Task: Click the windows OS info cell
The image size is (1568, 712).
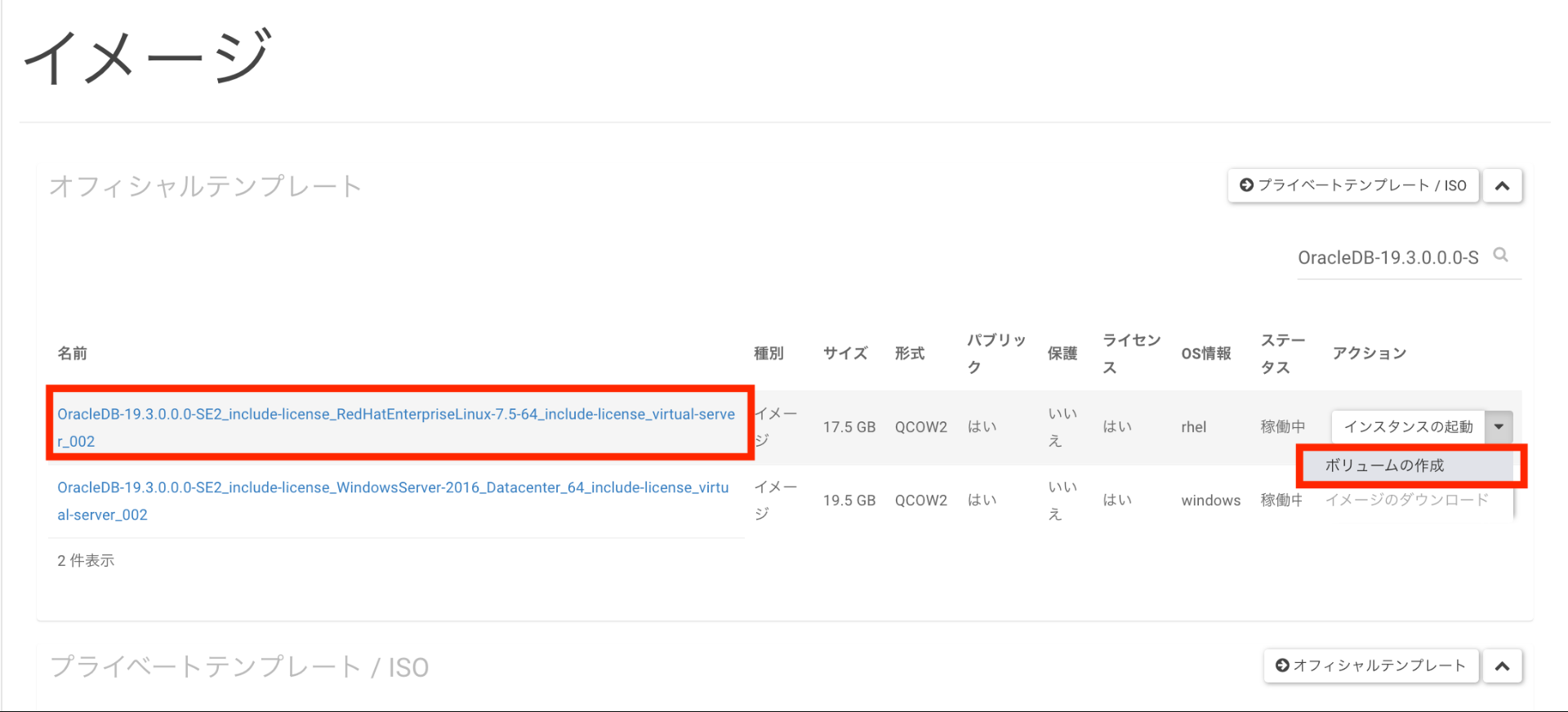Action: pos(1211,501)
